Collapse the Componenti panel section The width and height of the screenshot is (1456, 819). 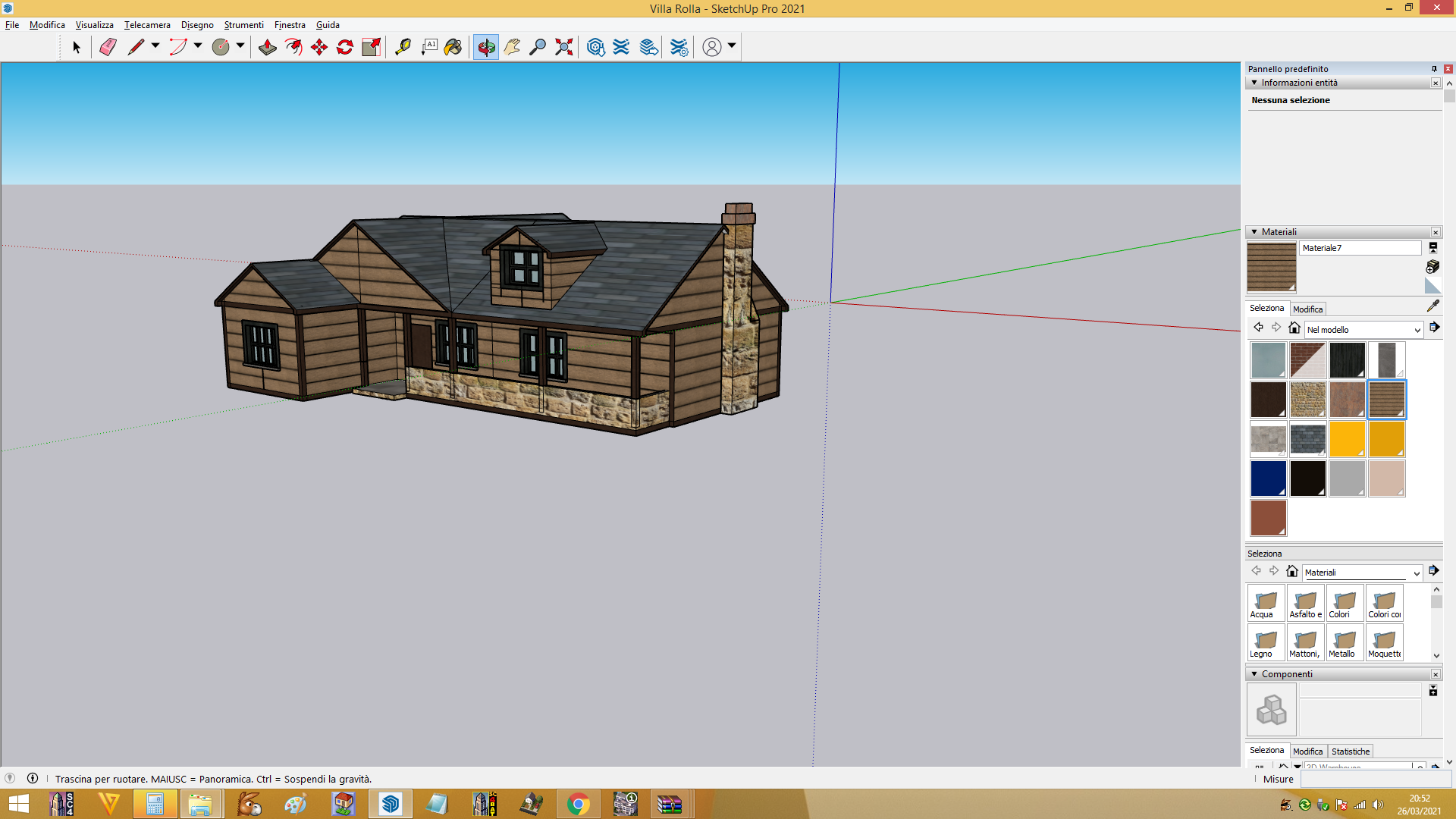1254,674
